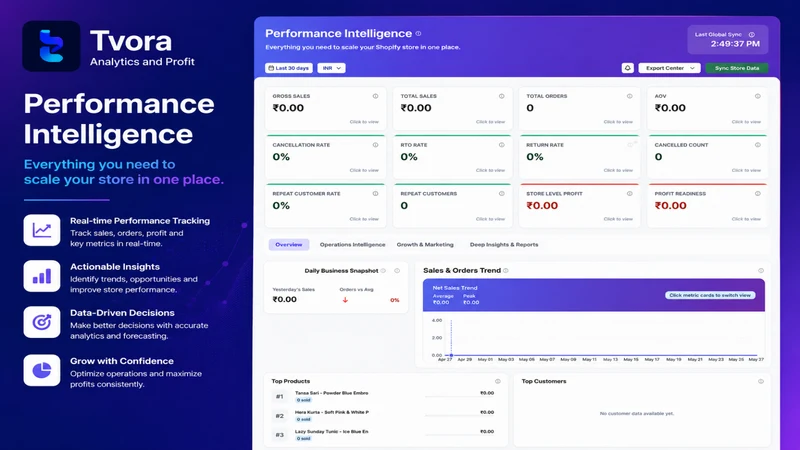Select the Overview tab
This screenshot has height=450, width=800.
tap(289, 244)
